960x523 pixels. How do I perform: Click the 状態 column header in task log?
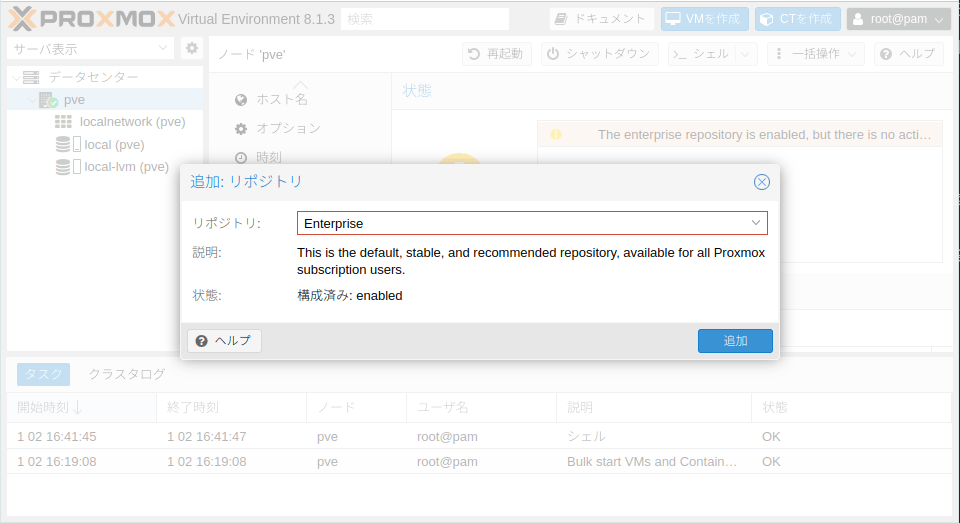coord(852,407)
